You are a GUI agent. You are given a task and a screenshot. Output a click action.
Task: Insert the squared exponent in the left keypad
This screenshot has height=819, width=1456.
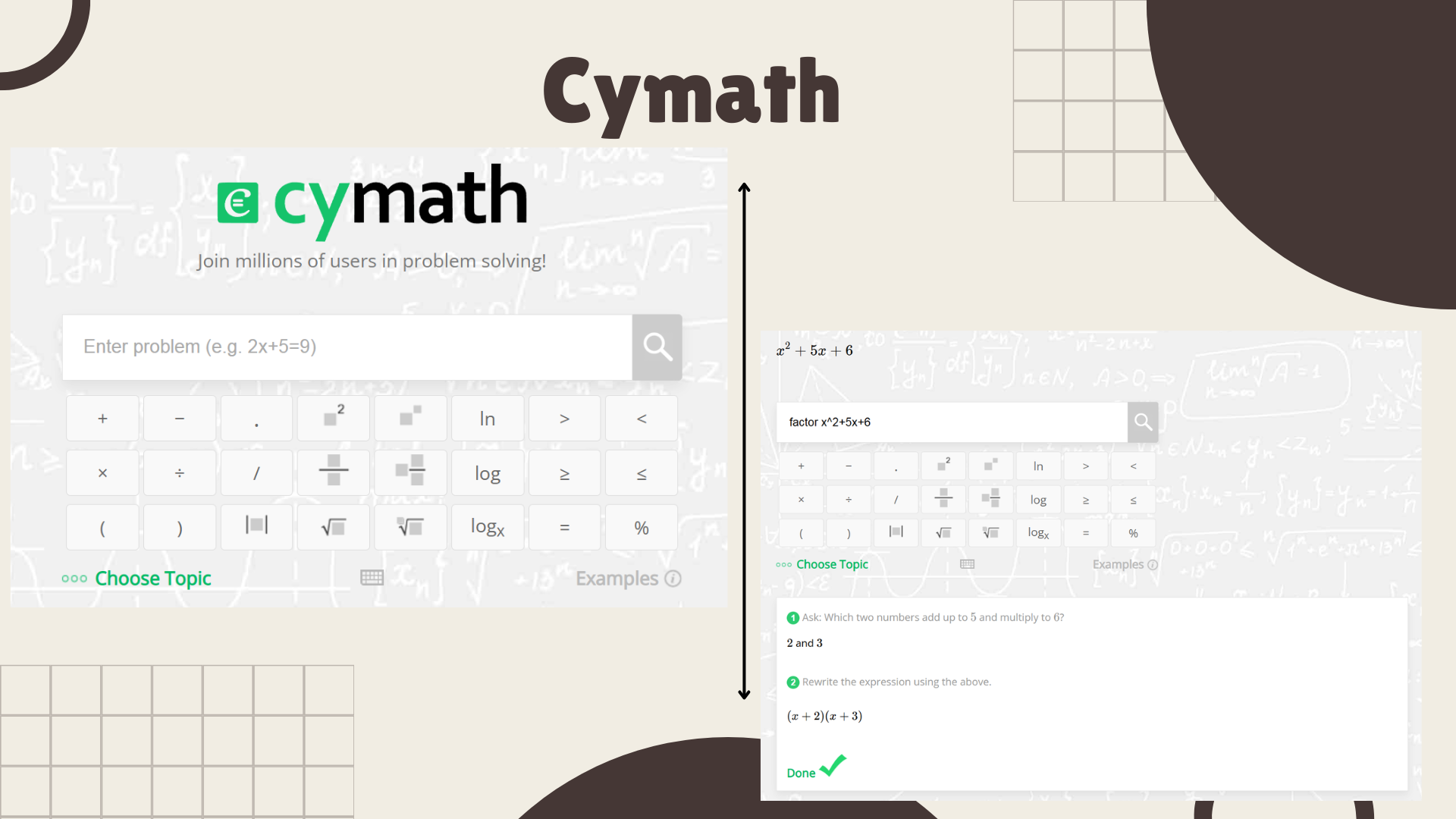coord(334,419)
